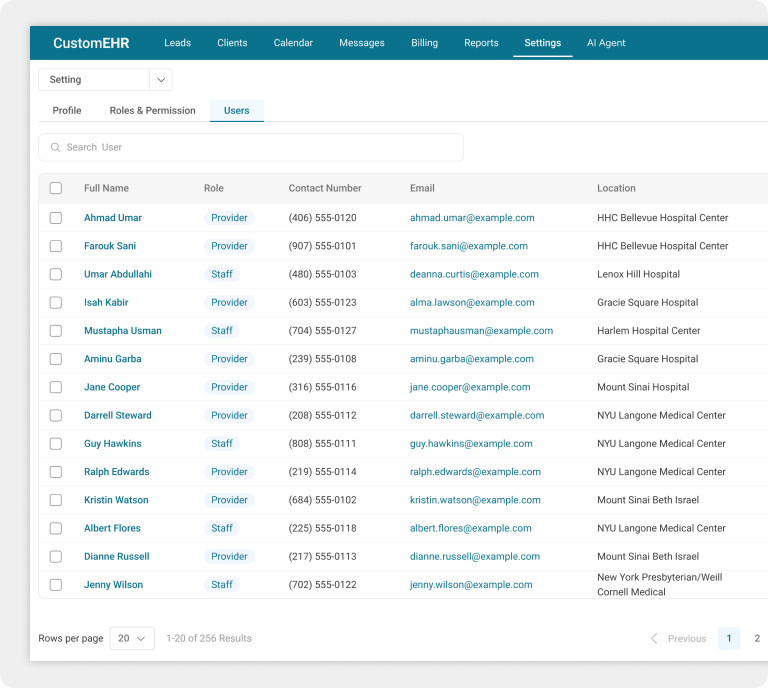Click the Role column header
Image resolution: width=768 pixels, height=688 pixels.
[x=214, y=188]
